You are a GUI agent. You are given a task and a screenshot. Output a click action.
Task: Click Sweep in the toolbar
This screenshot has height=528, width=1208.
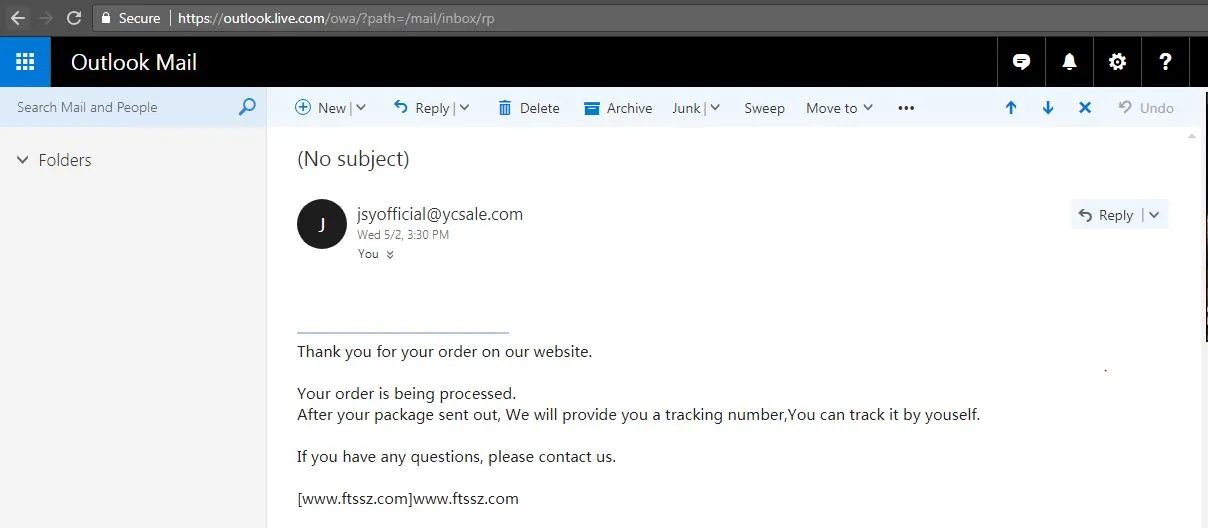(764, 108)
